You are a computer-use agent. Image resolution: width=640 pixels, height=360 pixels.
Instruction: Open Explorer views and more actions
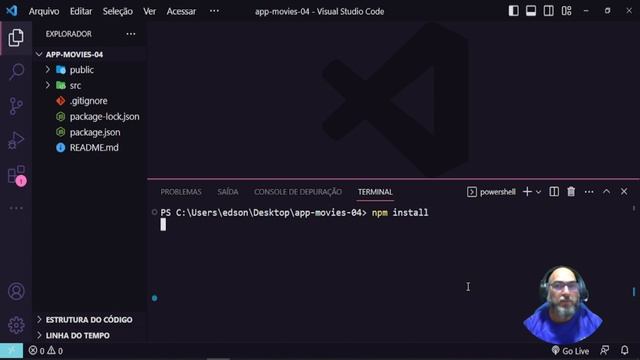[131, 34]
